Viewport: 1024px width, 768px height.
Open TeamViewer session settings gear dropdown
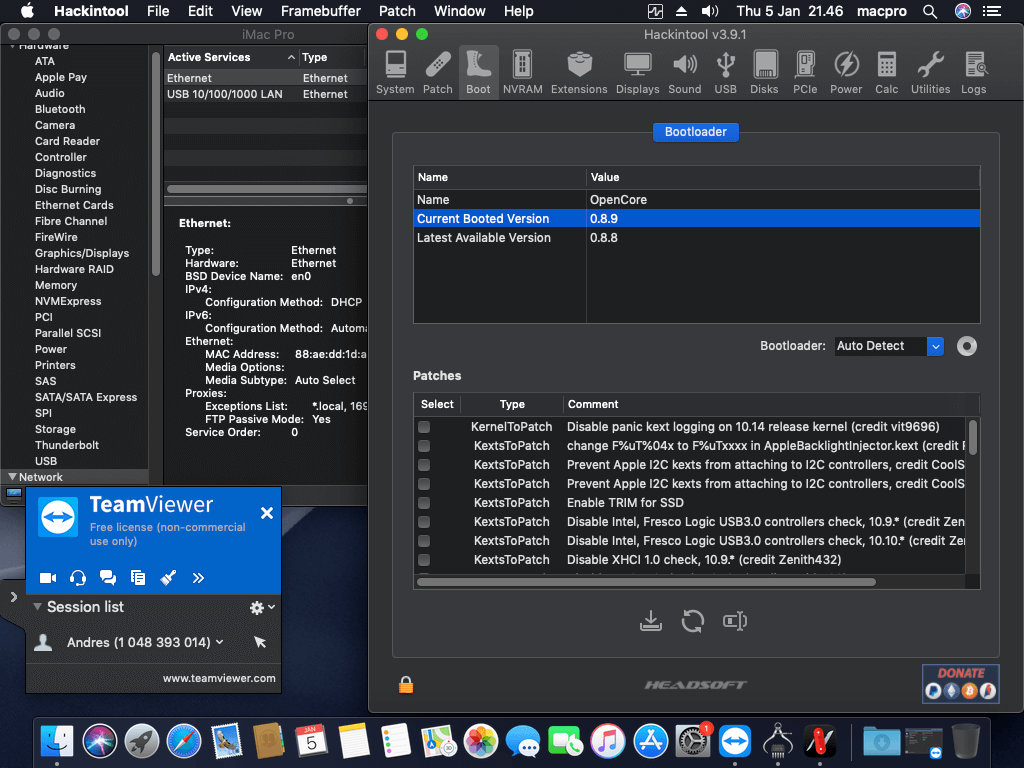point(262,607)
